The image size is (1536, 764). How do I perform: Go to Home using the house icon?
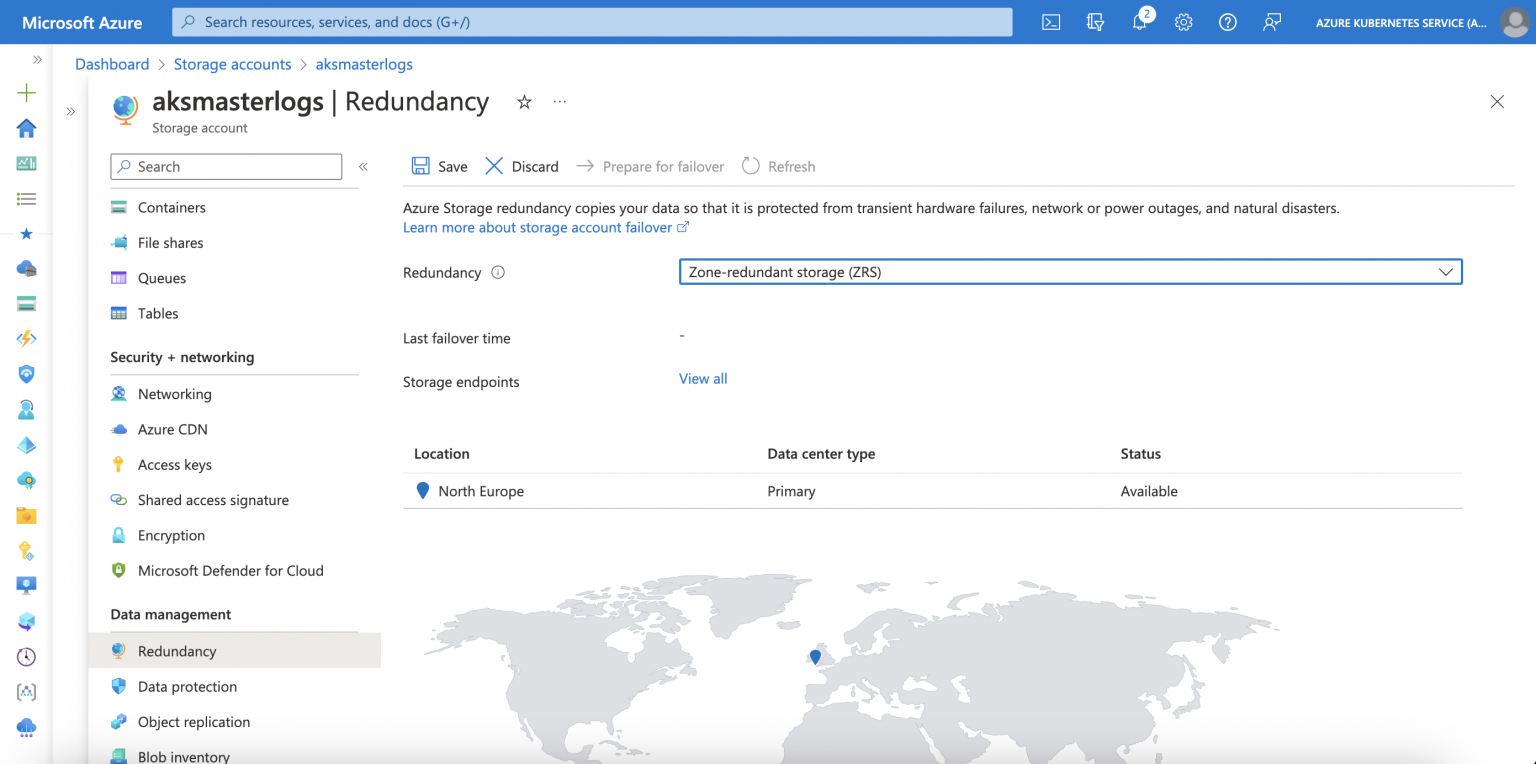26,128
